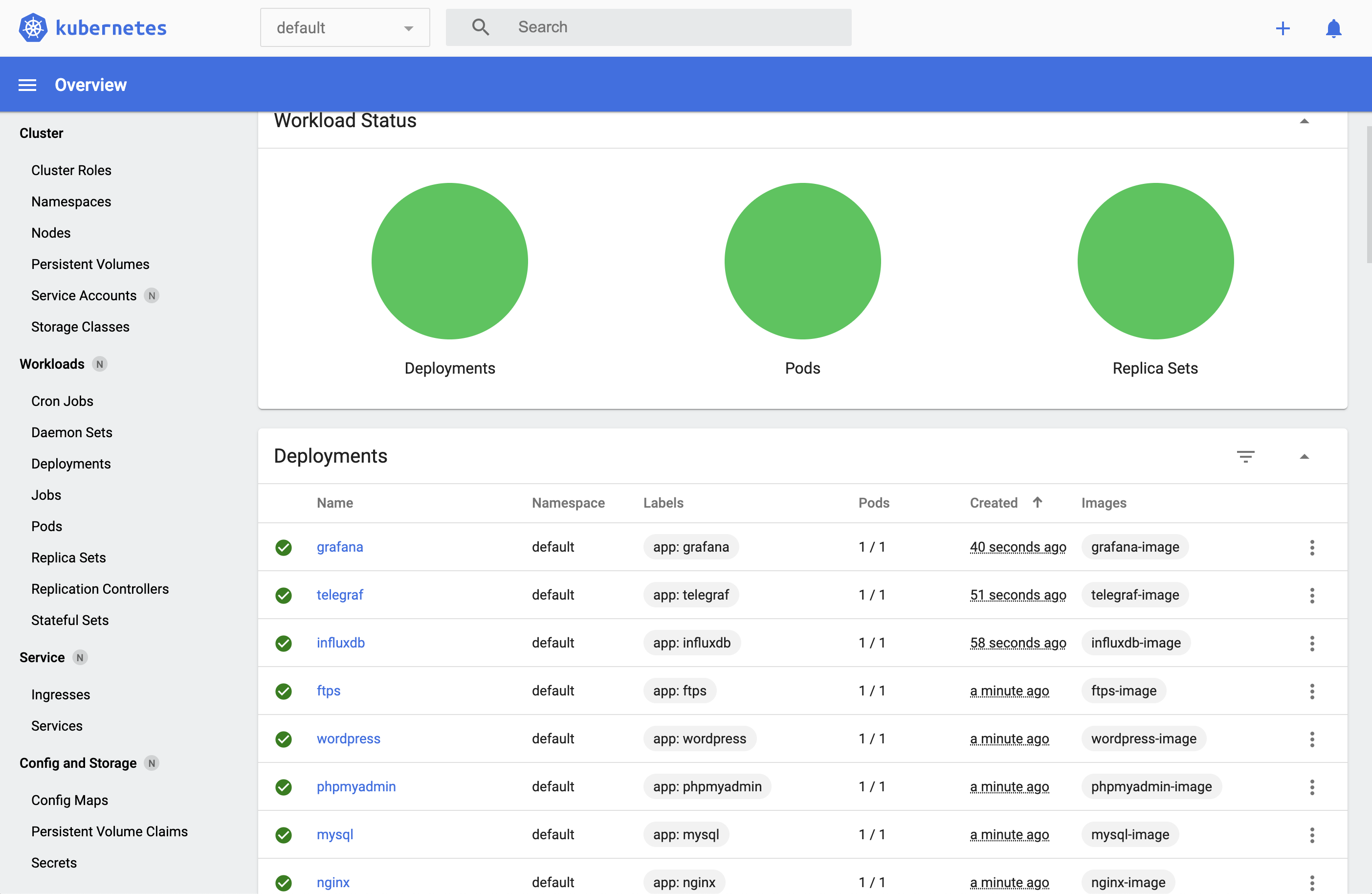Click N badge beside Workloads
1372x894 pixels.
(x=100, y=364)
